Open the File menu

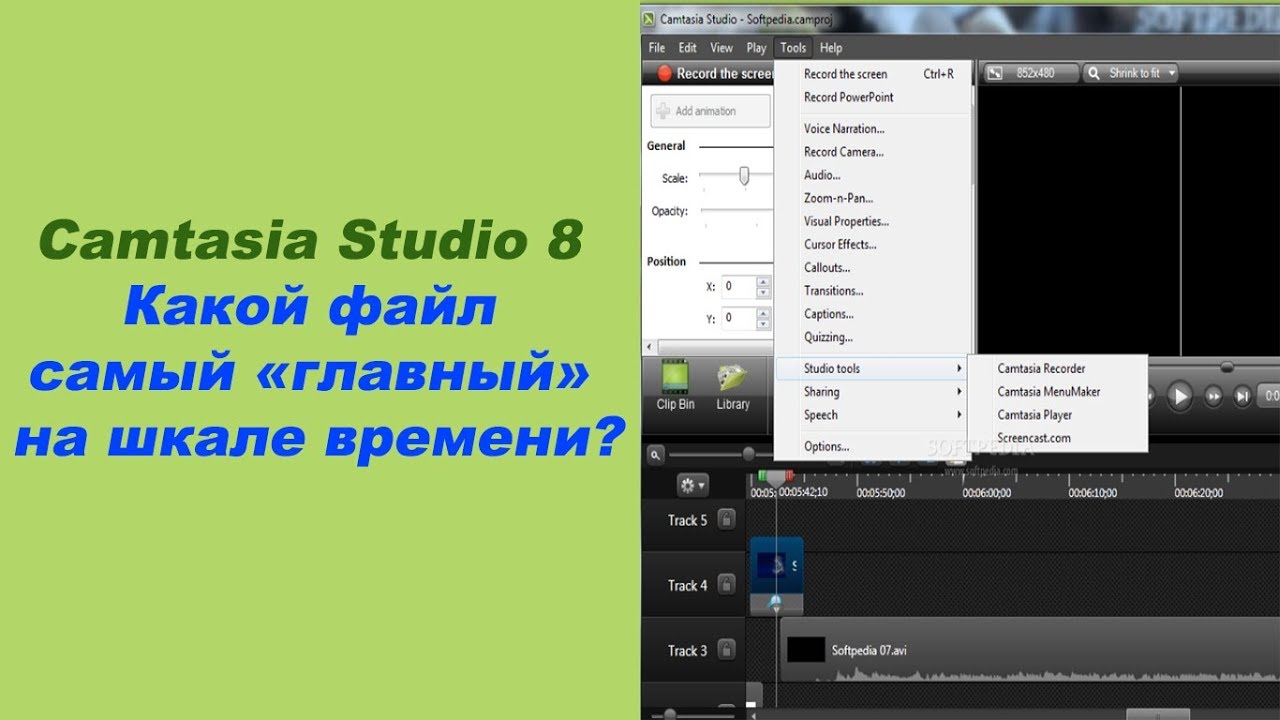coord(657,48)
